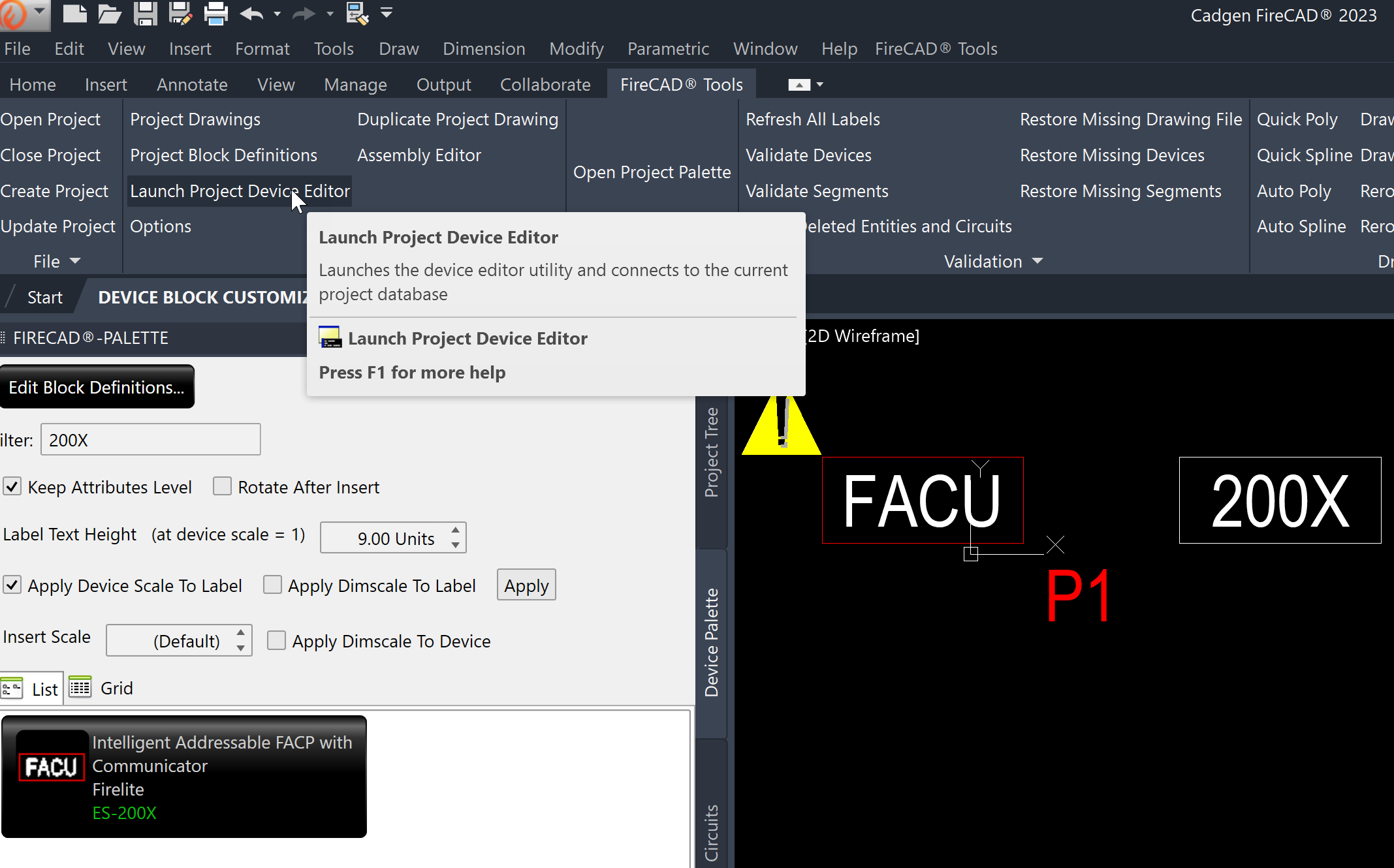Click the palette grip handle beside FIRECAD-PALETTE
1394x868 pixels.
coord(3,337)
